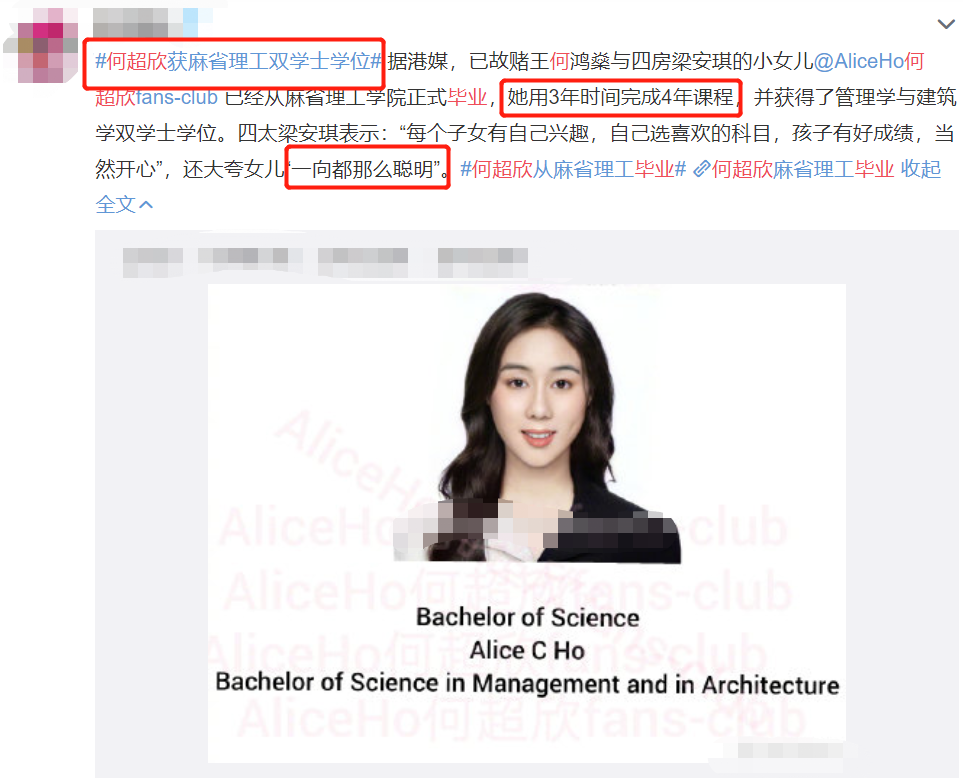Click the red 何 in 何鸿燊

coord(559,61)
